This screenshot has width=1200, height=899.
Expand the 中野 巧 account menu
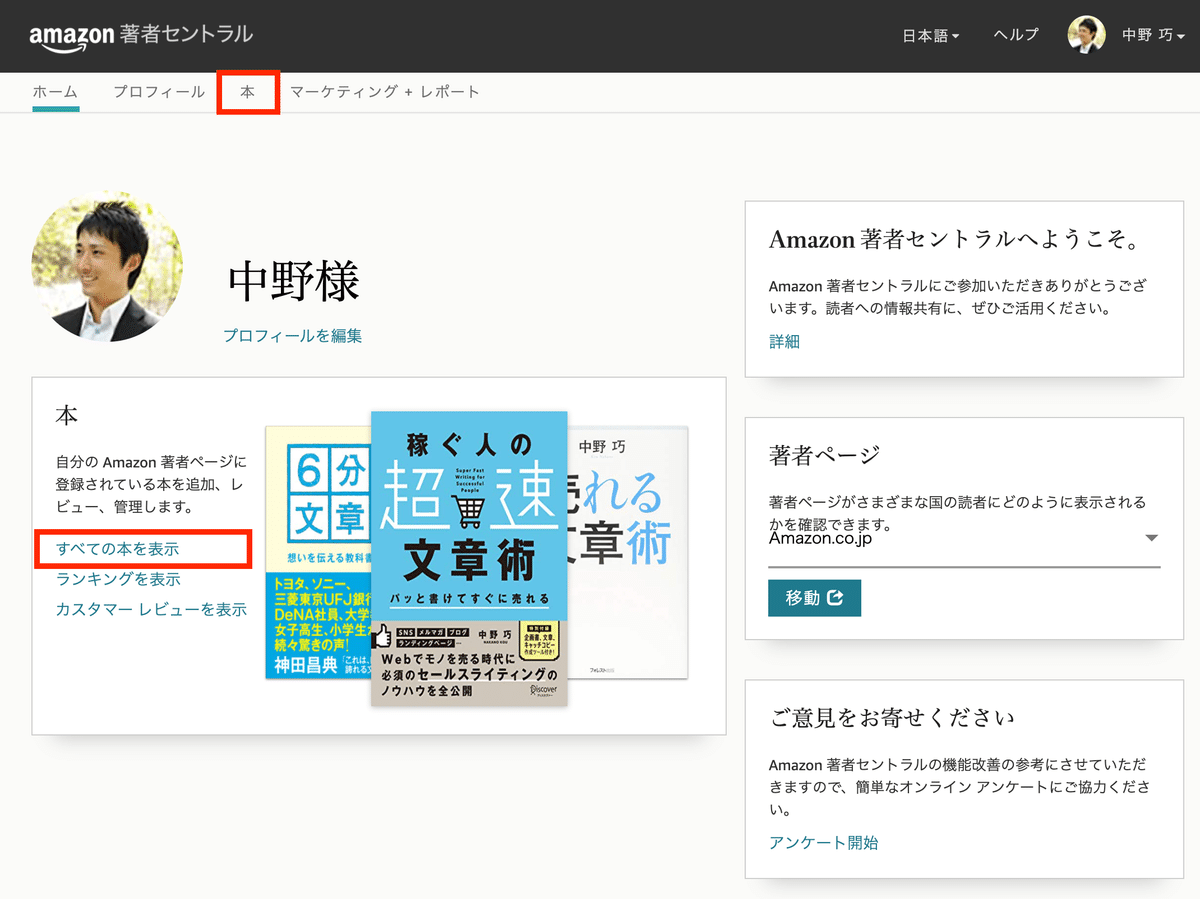(x=1153, y=36)
